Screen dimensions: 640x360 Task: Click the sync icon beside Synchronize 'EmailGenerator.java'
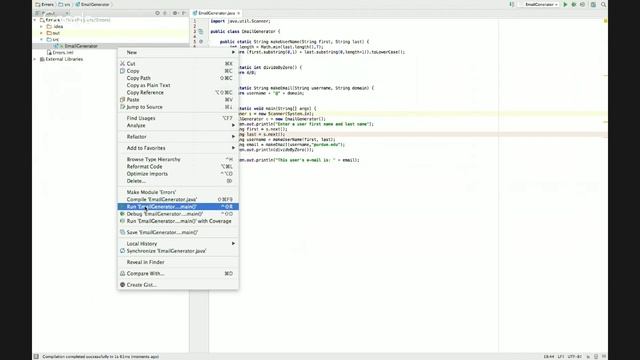[x=122, y=251]
